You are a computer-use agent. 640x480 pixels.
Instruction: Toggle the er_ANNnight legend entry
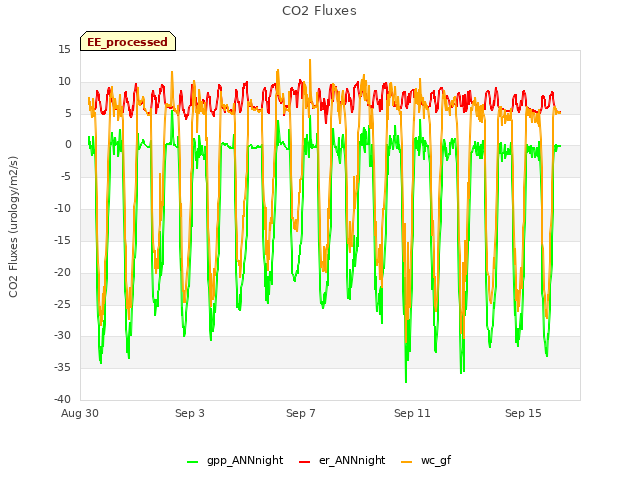tap(342, 460)
